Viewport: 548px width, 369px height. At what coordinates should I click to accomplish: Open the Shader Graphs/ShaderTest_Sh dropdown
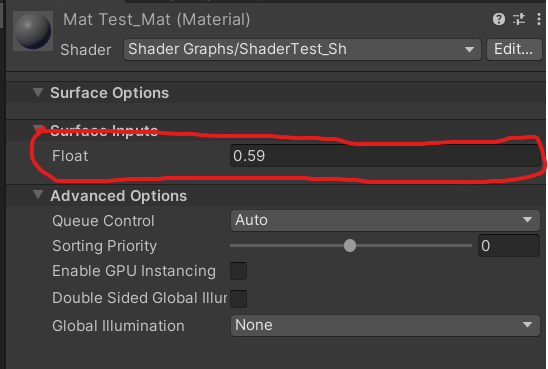[x=302, y=49]
